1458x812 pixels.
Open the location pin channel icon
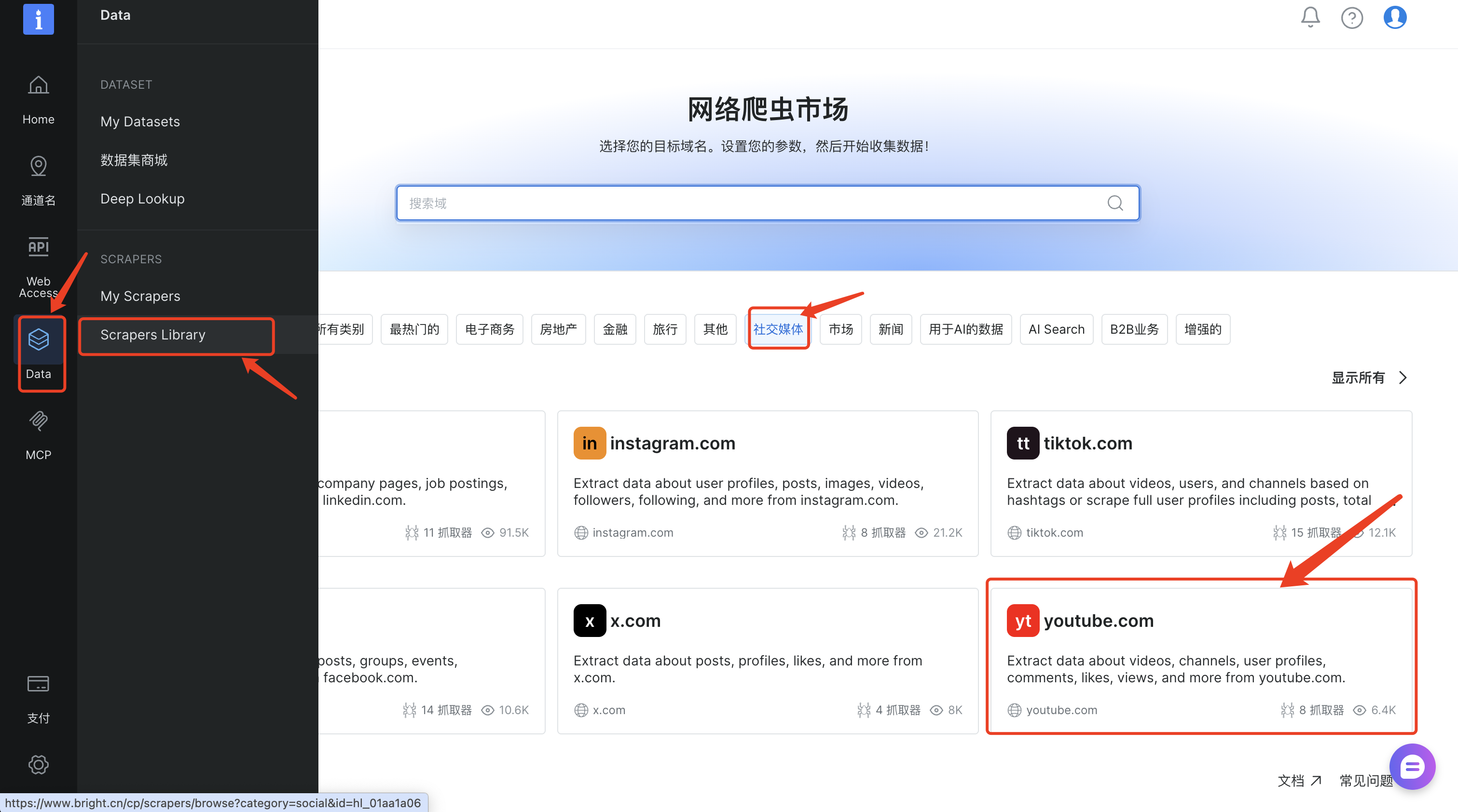tap(39, 166)
